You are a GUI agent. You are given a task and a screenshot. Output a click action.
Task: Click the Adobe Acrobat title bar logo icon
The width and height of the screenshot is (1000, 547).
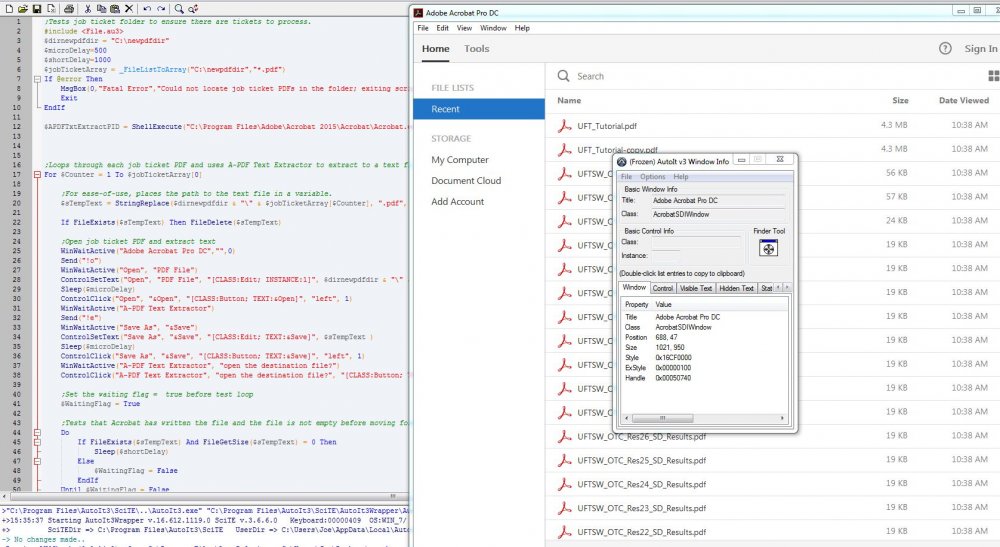point(418,13)
